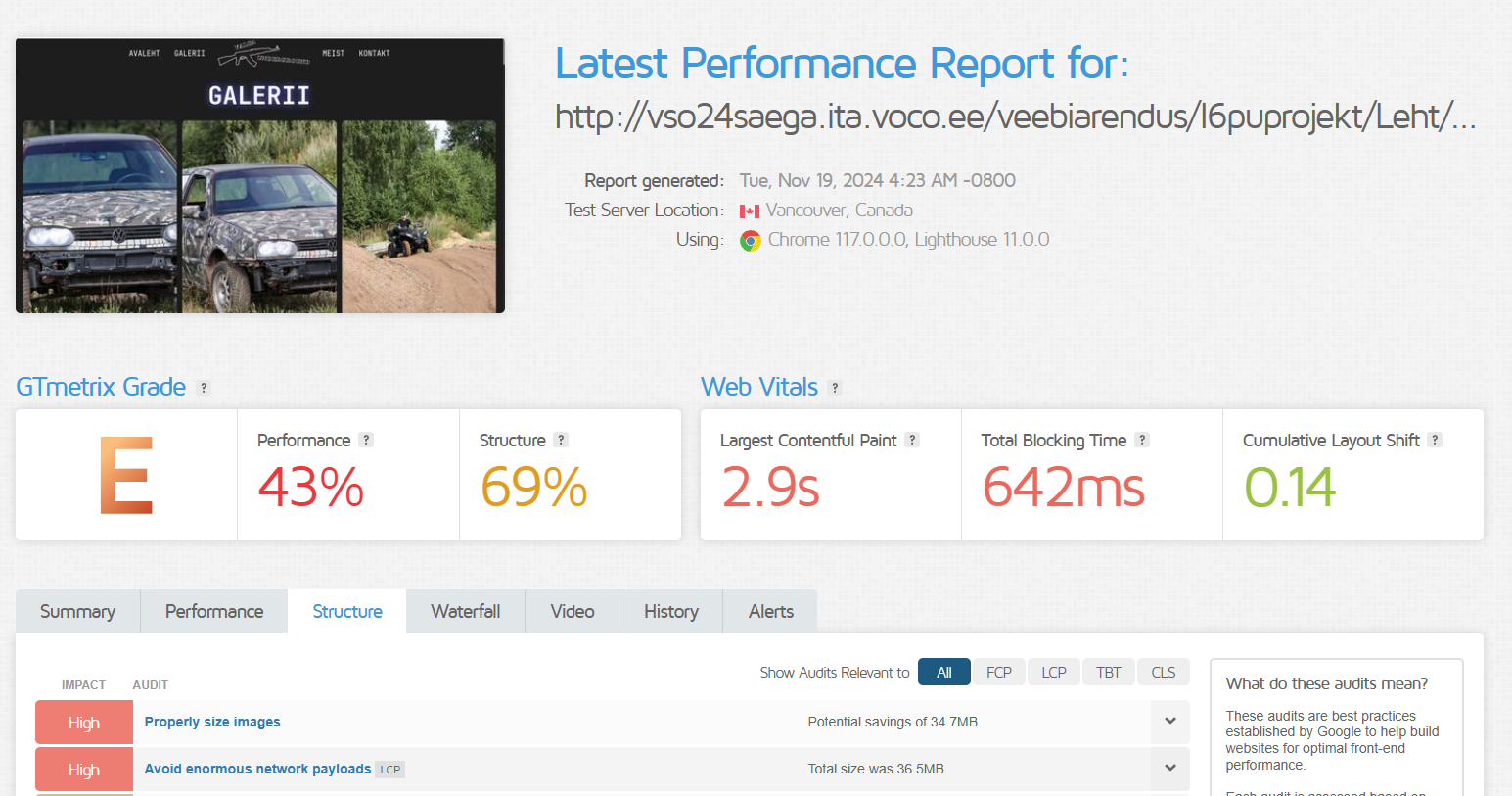Filter audits by CLS metric
The image size is (1512, 796).
(x=1163, y=673)
